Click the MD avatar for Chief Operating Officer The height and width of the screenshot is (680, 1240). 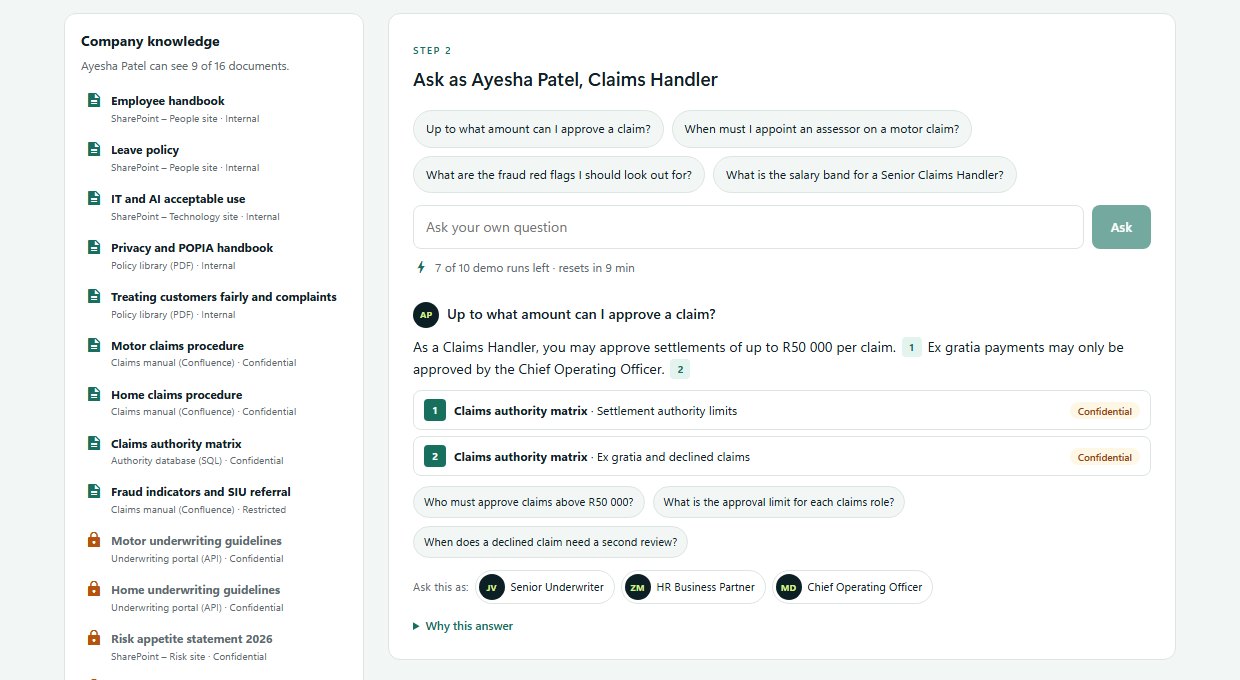point(789,587)
